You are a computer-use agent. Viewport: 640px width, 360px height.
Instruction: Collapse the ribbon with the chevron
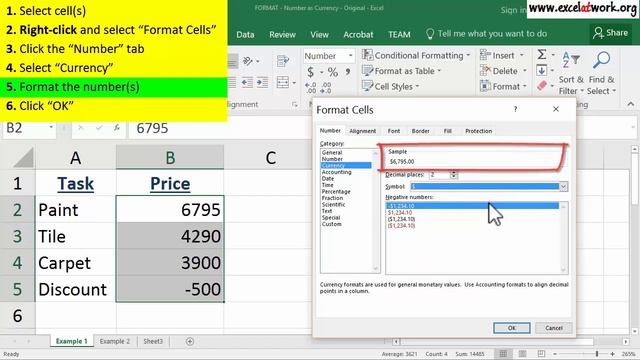coord(631,104)
